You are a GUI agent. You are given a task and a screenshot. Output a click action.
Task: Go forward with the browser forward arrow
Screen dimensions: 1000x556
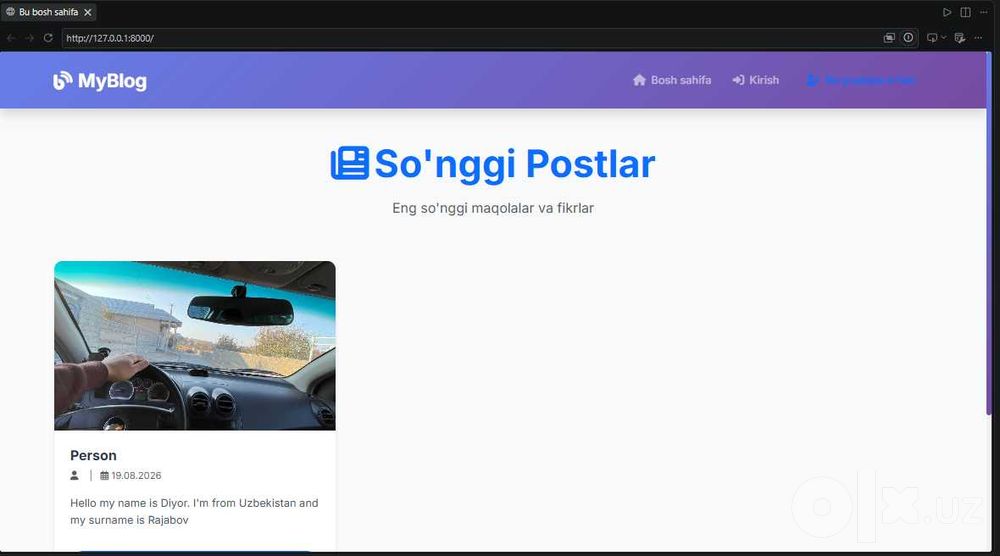click(29, 38)
